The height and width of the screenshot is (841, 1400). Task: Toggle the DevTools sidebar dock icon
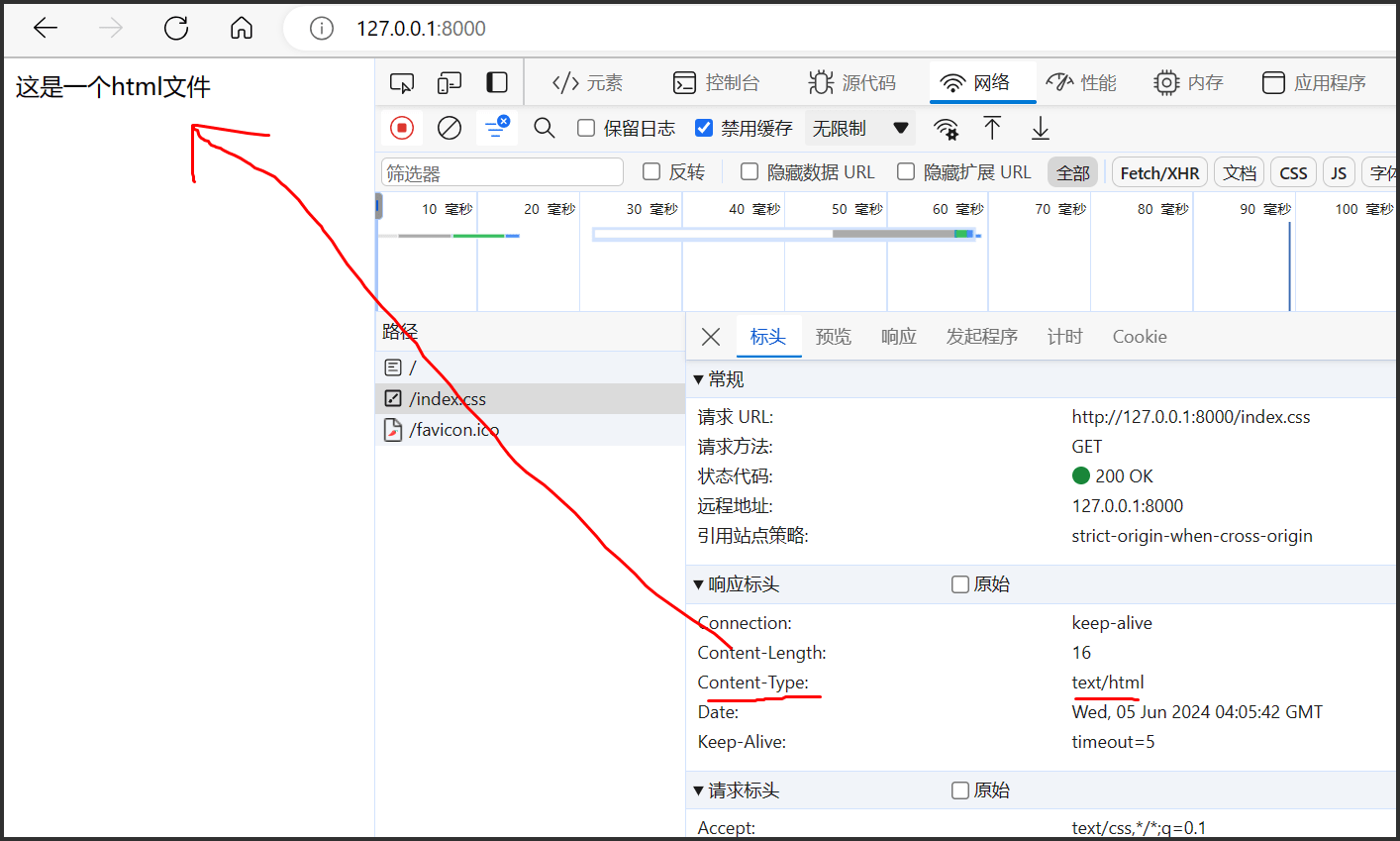(497, 82)
